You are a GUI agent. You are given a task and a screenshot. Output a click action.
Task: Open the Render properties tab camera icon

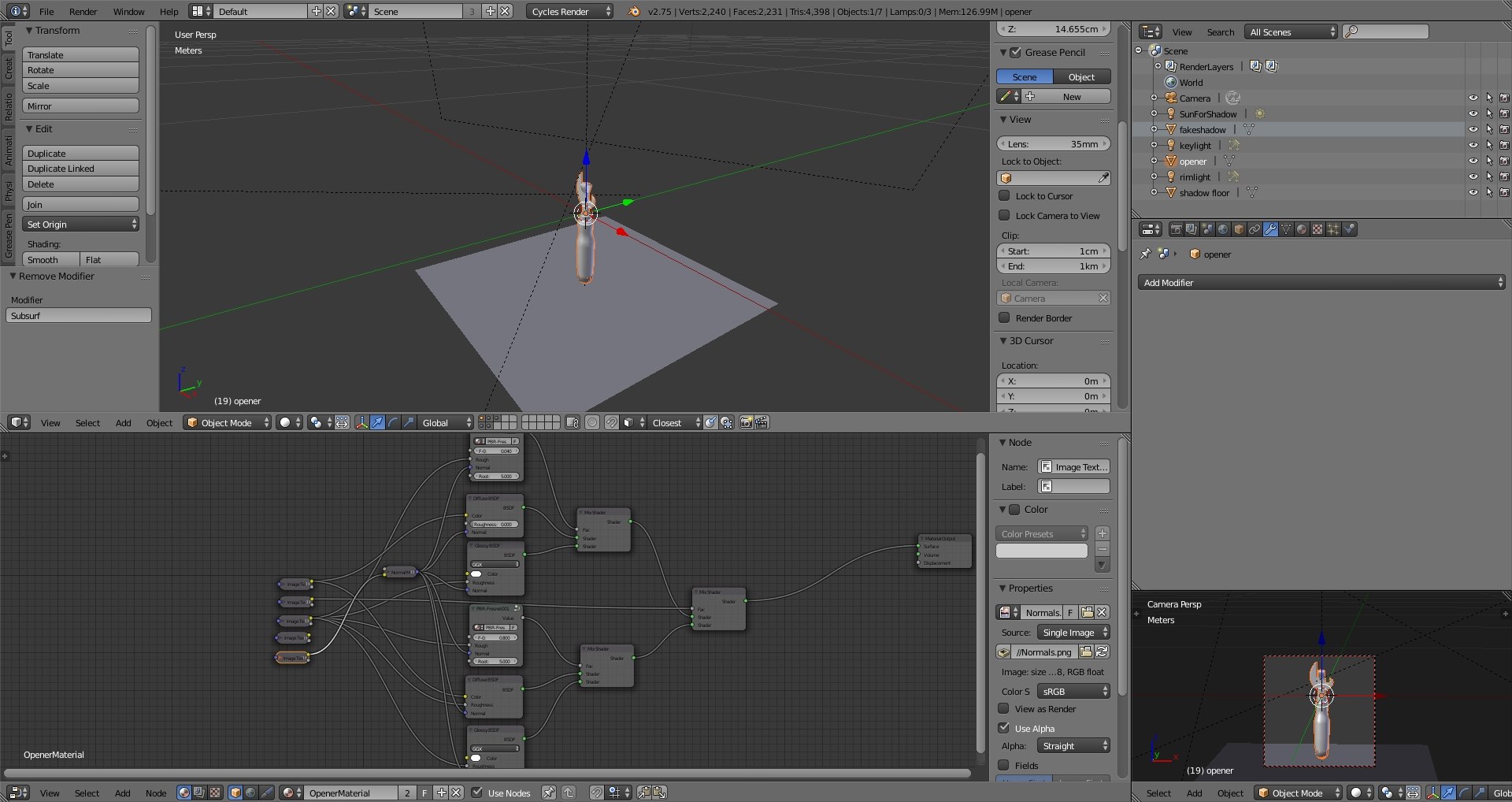[x=1176, y=229]
